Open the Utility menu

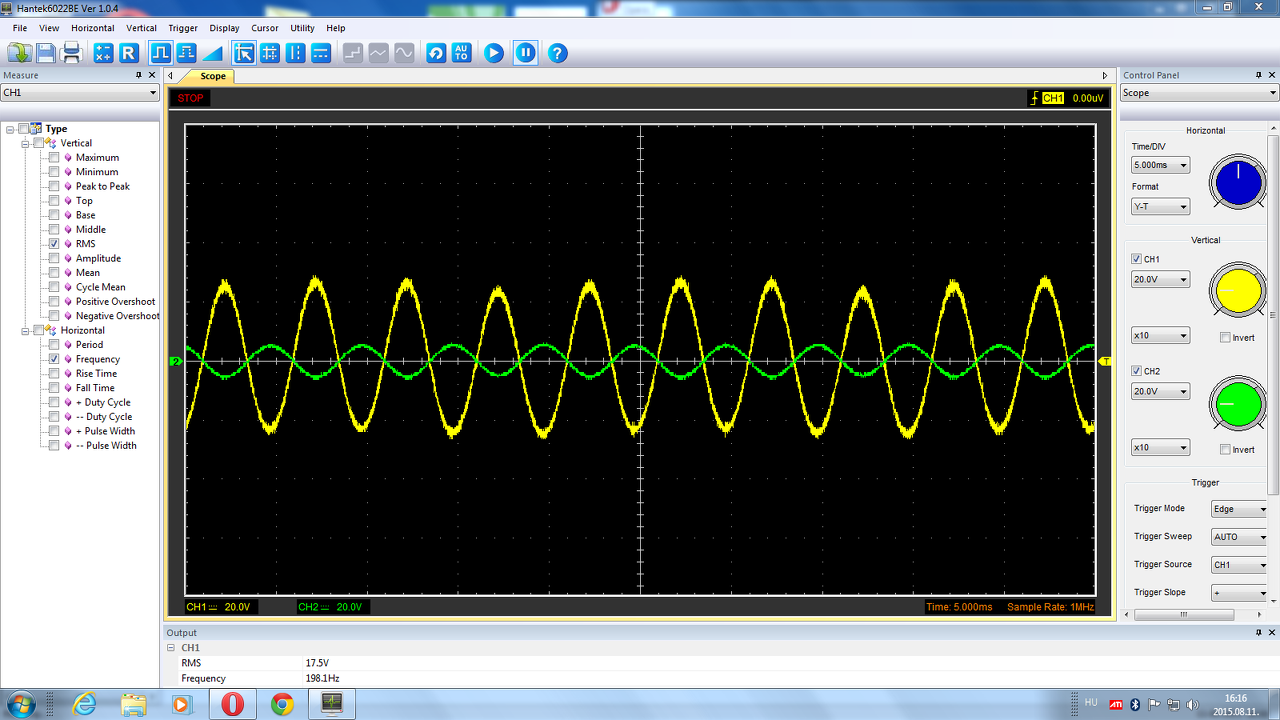click(302, 28)
